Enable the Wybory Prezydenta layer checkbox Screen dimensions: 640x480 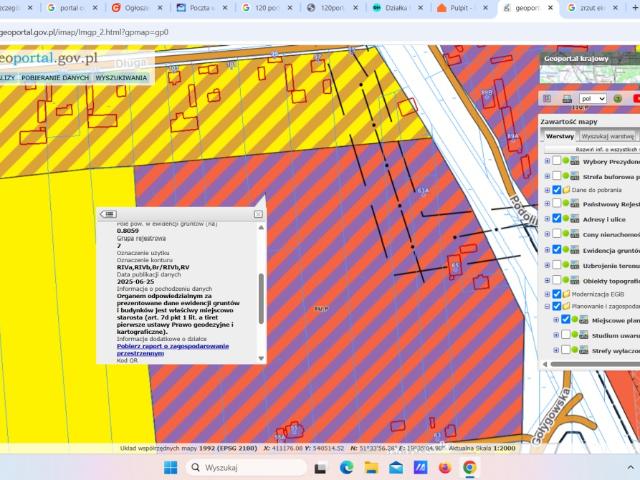(557, 161)
